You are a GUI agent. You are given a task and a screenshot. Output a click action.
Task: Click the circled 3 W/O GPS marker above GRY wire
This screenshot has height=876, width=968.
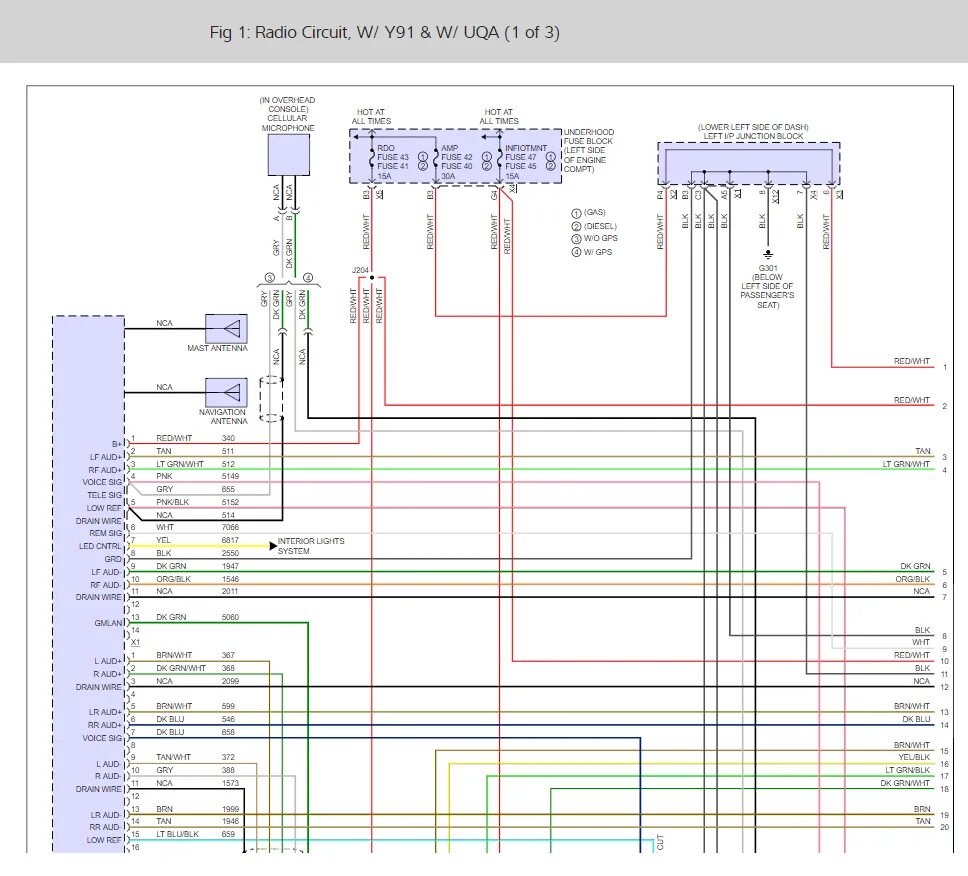point(269,278)
